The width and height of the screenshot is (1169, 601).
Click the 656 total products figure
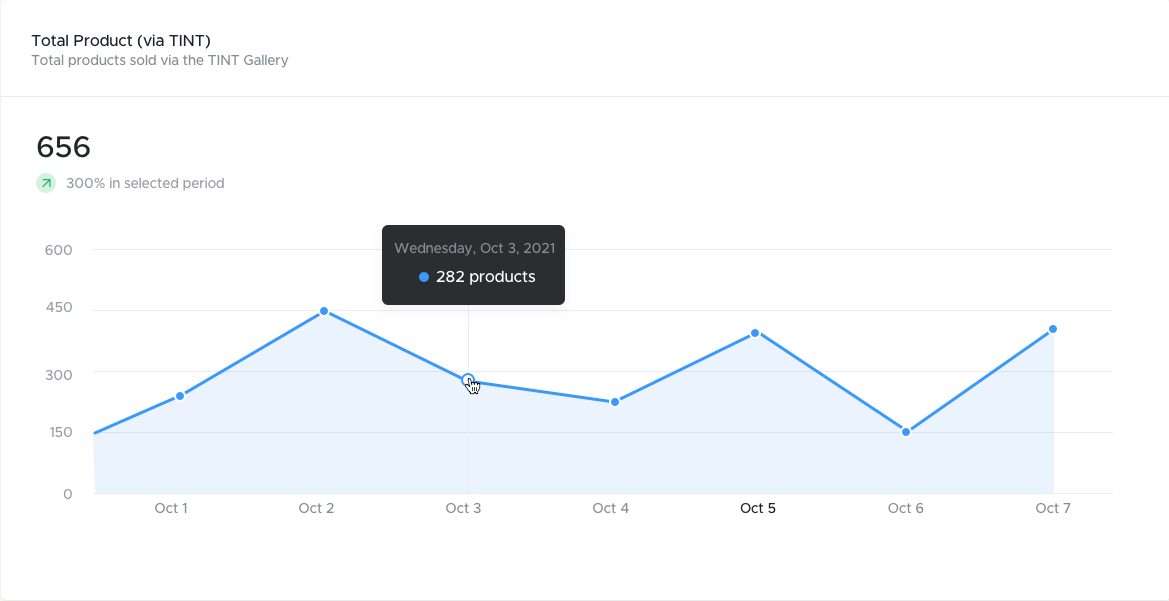[63, 147]
